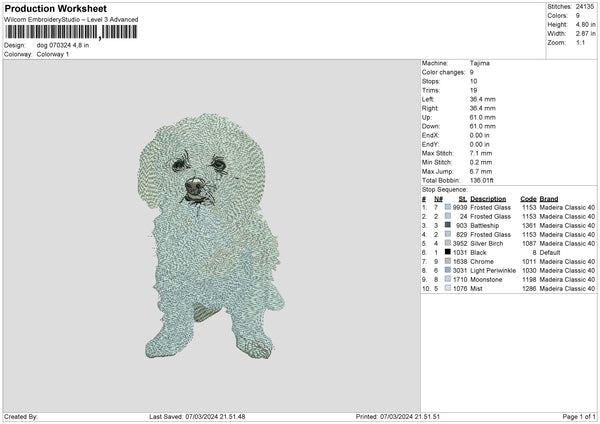Click the "Silver Birch" description text
This screenshot has width=600, height=424.
tap(487, 243)
